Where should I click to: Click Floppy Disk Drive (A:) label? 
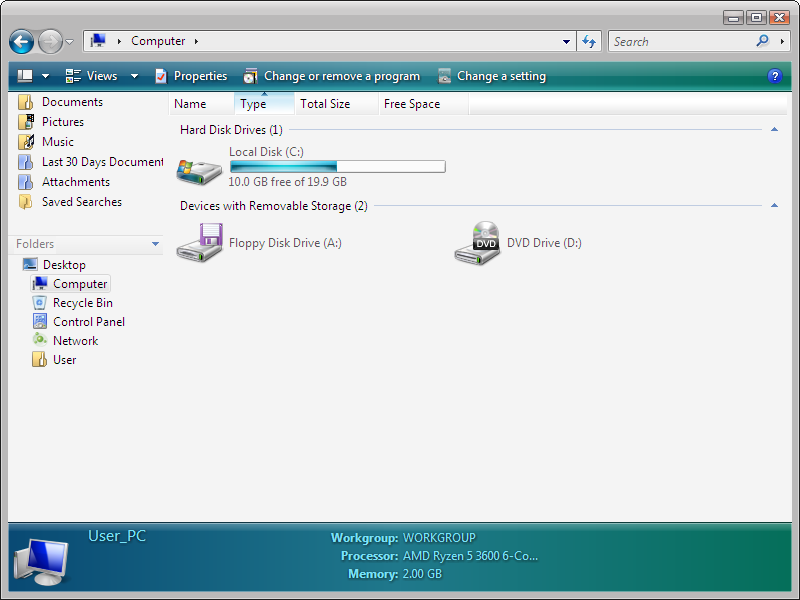[285, 243]
